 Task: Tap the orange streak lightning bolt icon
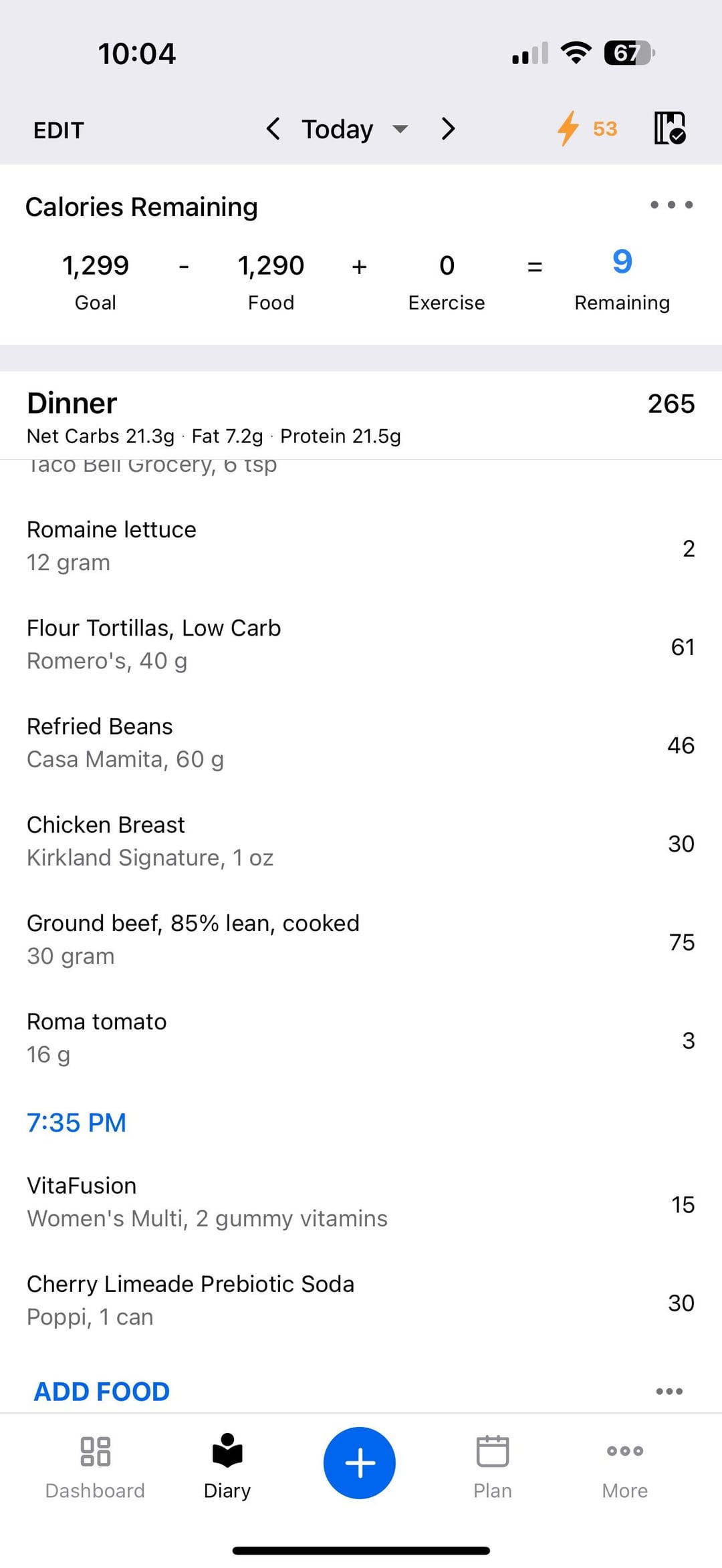pos(568,128)
